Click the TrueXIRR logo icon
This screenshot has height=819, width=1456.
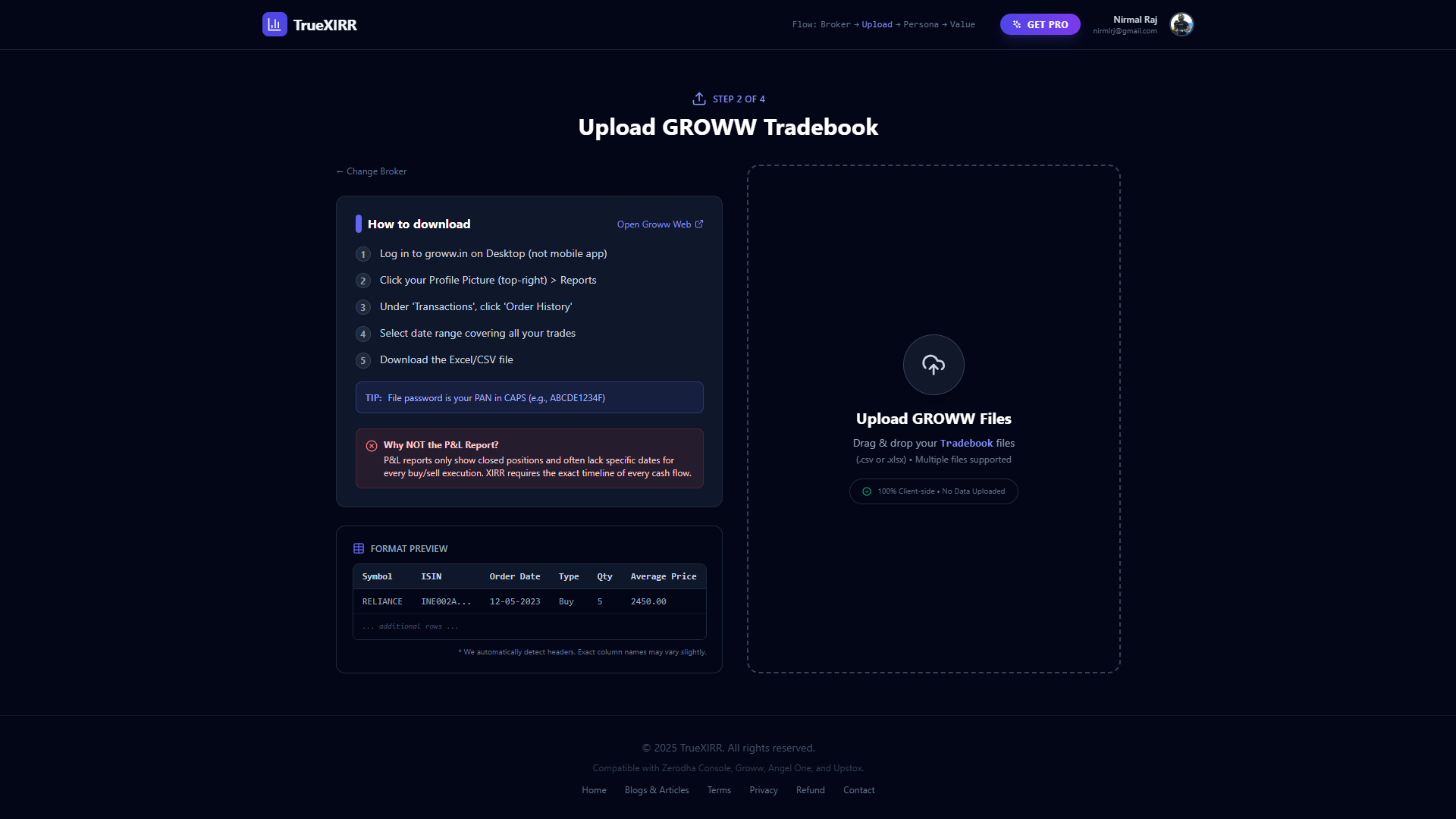[275, 24]
